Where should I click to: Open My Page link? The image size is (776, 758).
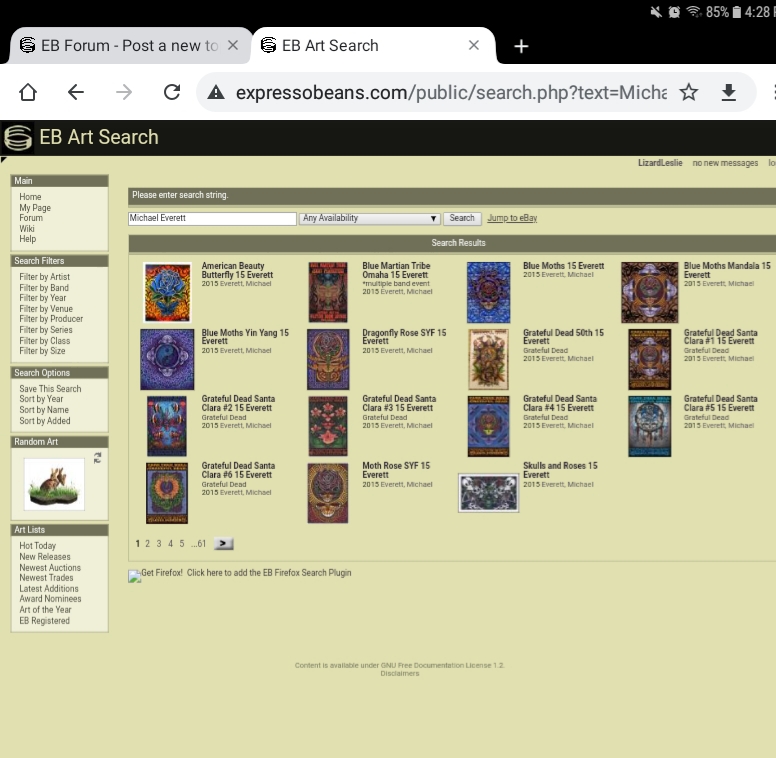click(x=35, y=208)
